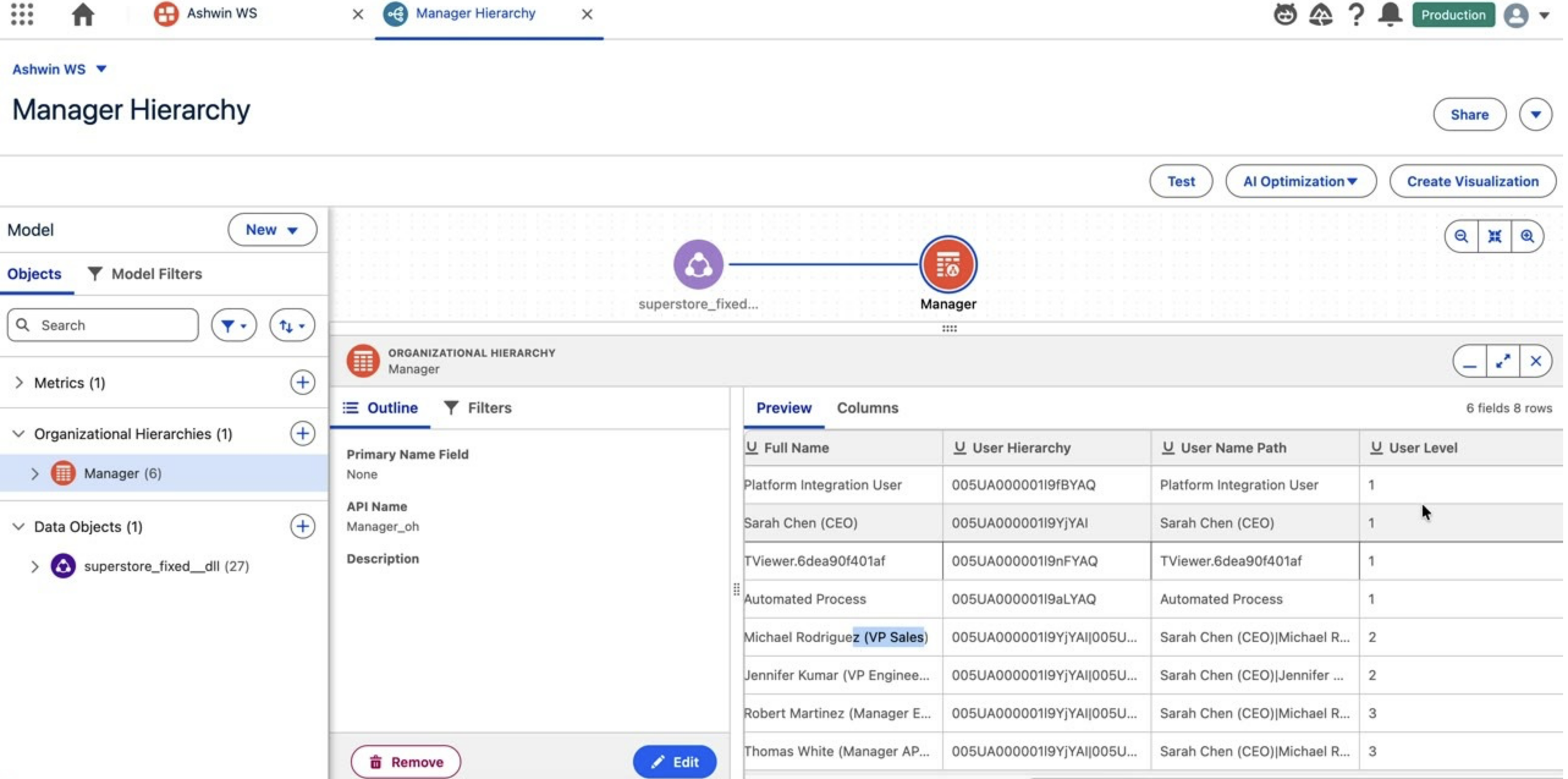Zoom out on the canvas
Image resolution: width=1568 pixels, height=779 pixels.
click(x=1461, y=236)
